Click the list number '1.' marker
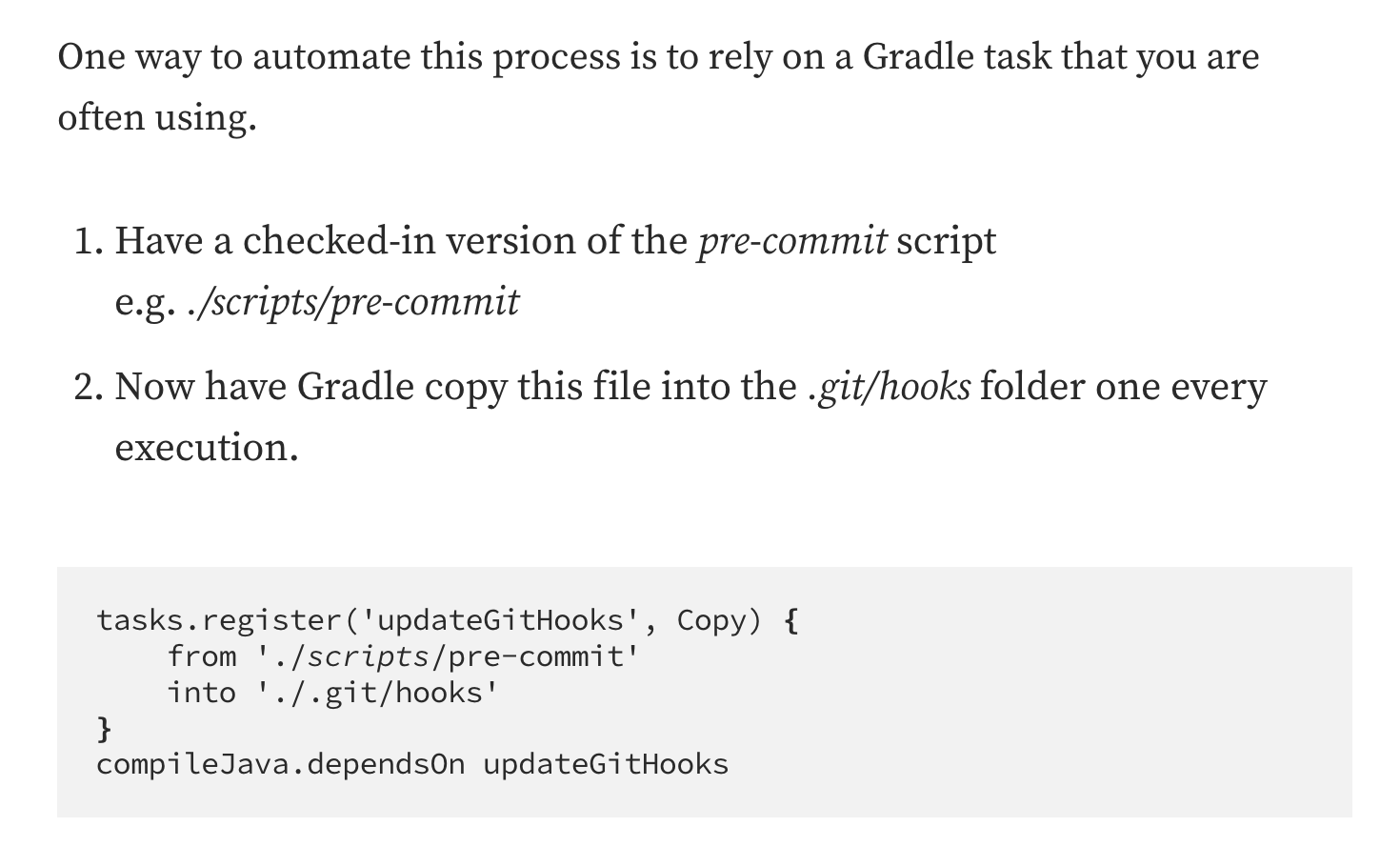 (x=89, y=241)
